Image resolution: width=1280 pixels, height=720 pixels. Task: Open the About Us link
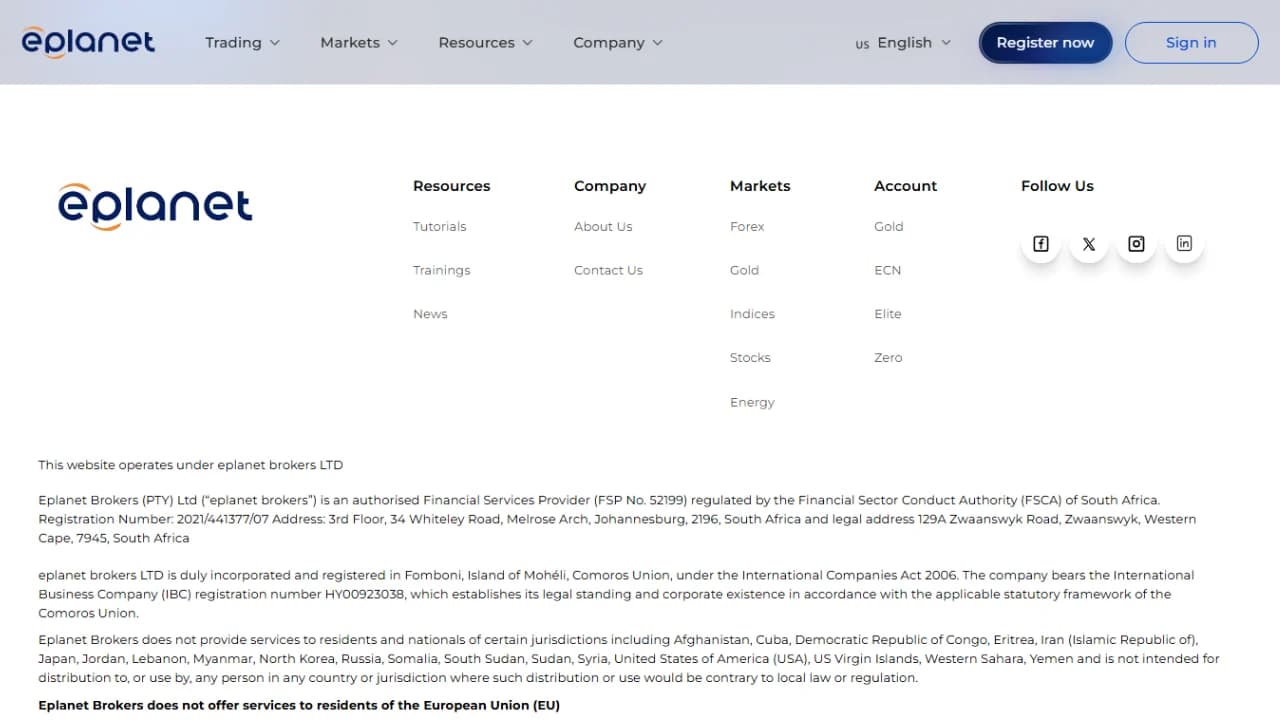pos(603,227)
